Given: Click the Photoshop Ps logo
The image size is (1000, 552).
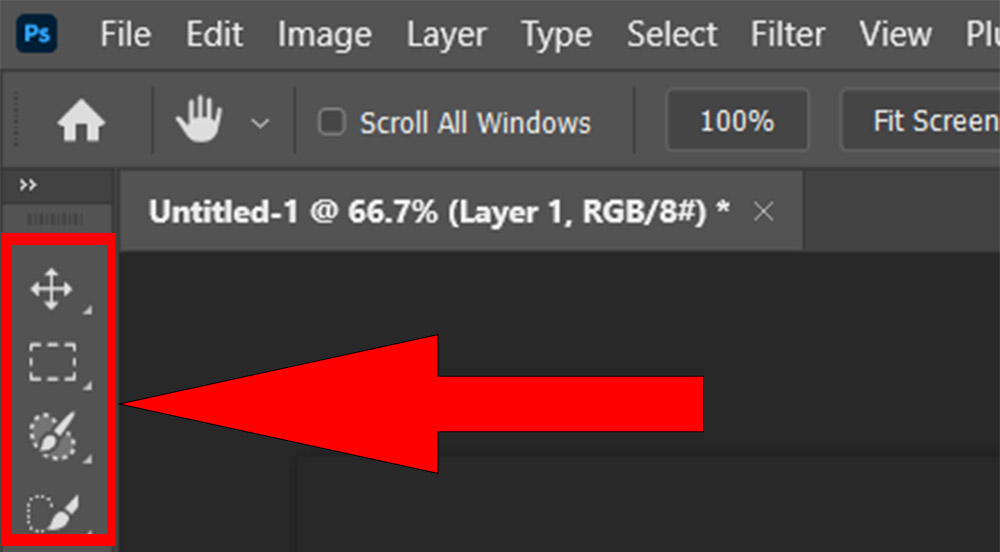Looking at the screenshot, I should (x=37, y=34).
